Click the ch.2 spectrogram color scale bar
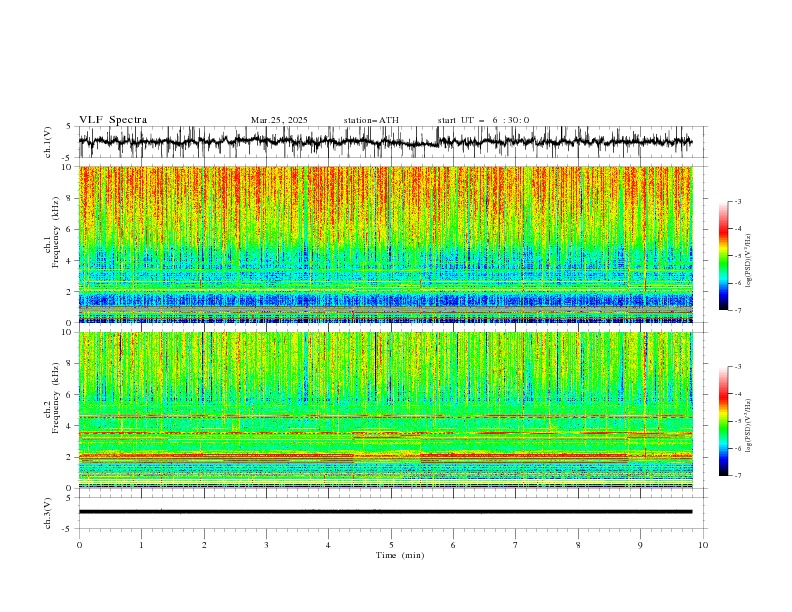Screen dimensions: 792x612 tap(723, 421)
